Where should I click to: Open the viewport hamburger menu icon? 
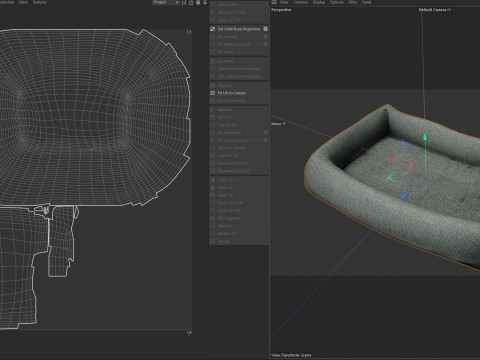(274, 2)
